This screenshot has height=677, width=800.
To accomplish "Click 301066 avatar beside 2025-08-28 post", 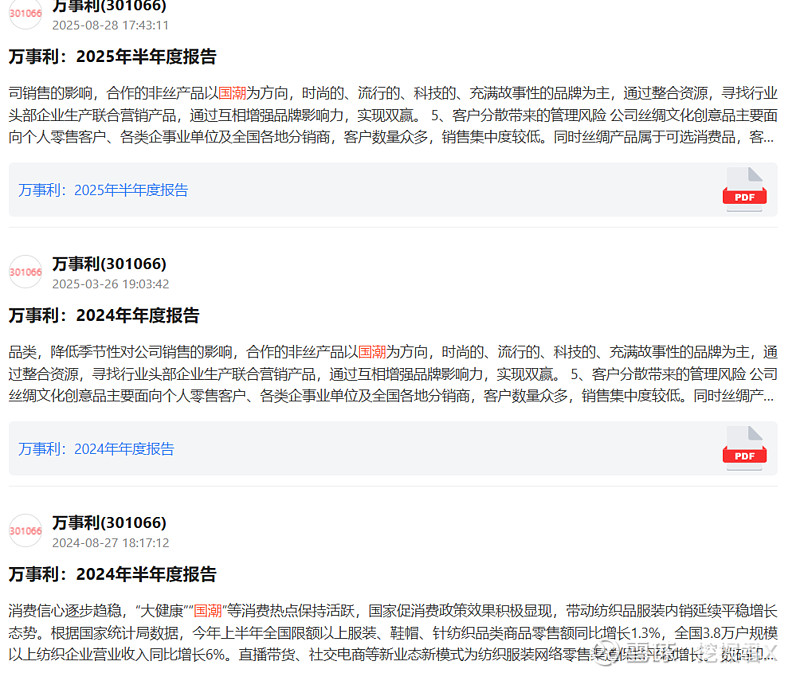I will pos(26,13).
